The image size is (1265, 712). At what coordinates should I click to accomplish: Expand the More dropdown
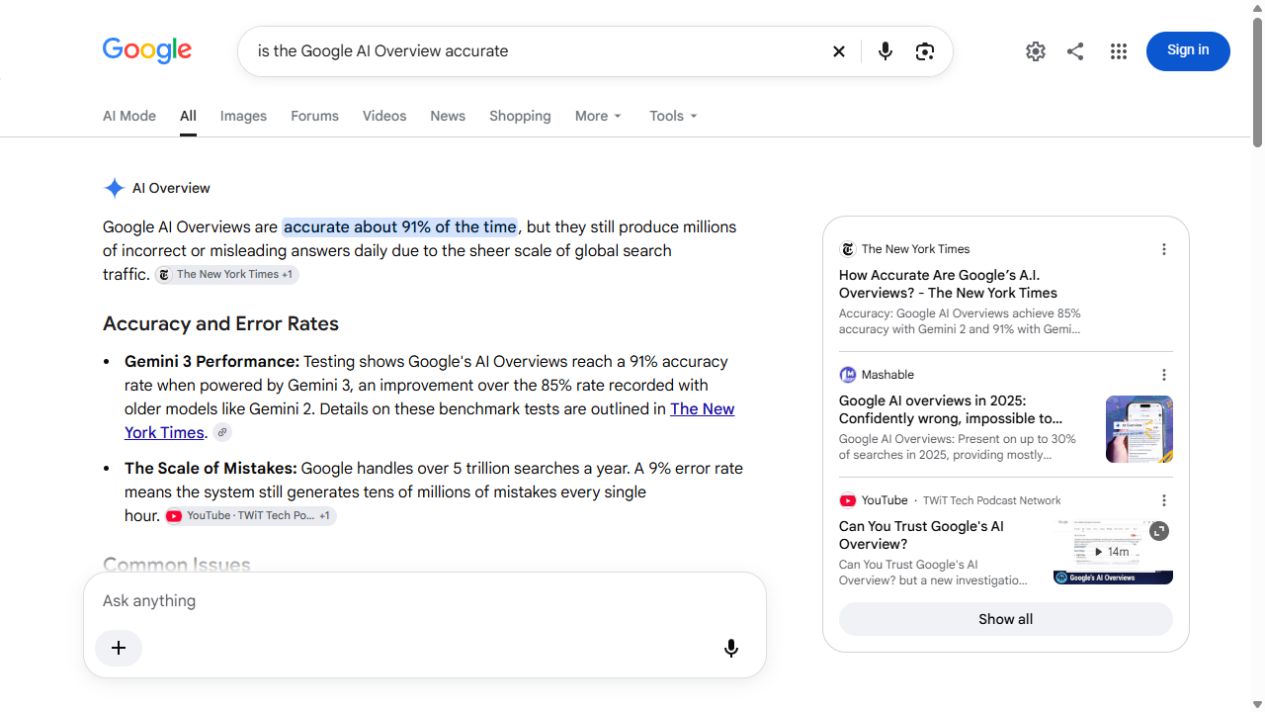[x=598, y=116]
